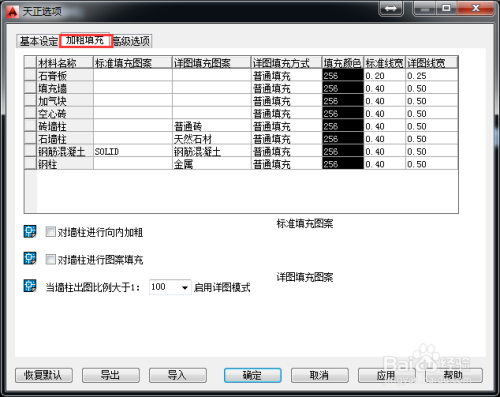Select the SOLID pattern cell for 钢筋混凝土
500x397 pixels.
[x=133, y=151]
